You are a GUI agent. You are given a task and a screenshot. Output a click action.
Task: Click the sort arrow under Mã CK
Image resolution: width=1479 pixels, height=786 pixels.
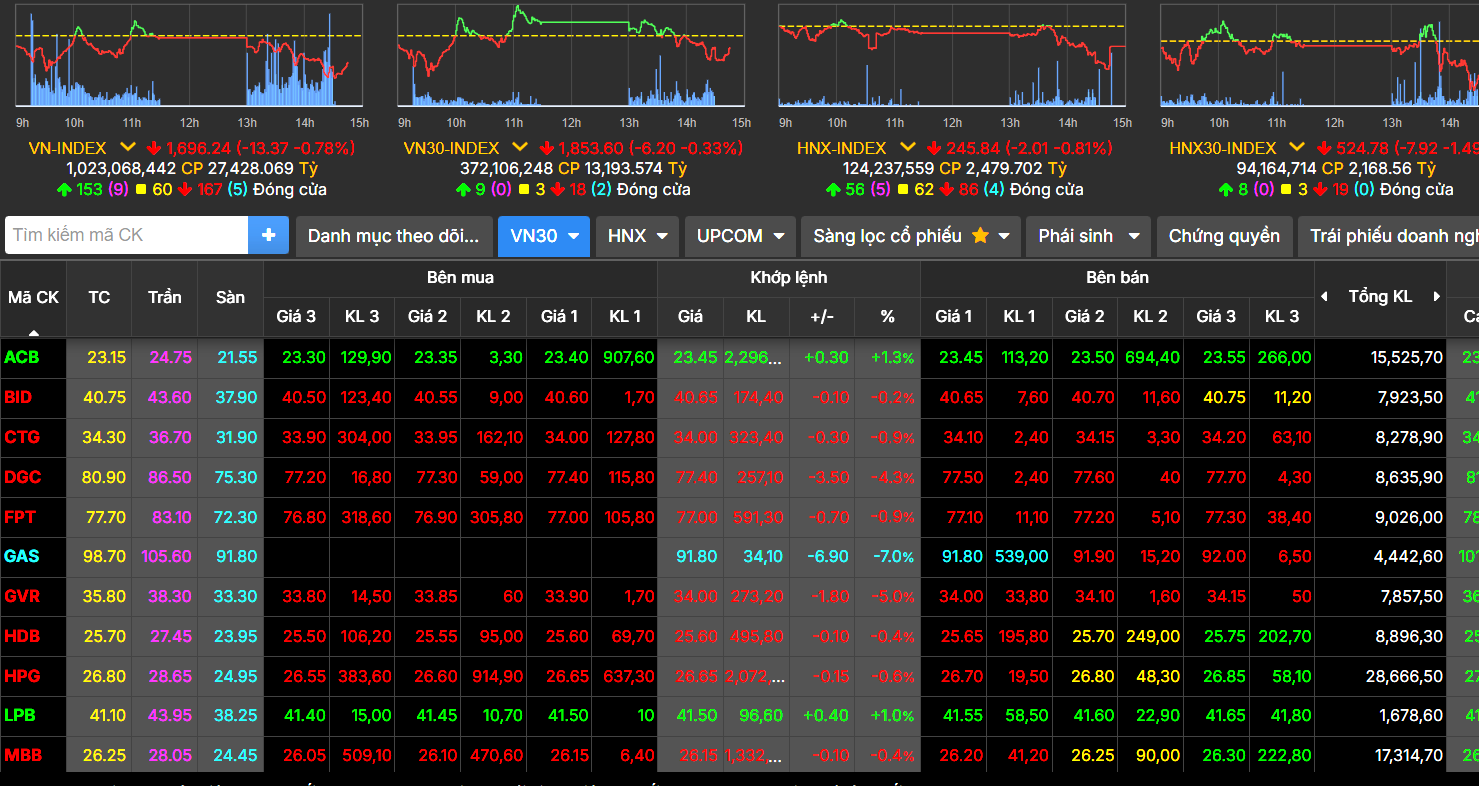tap(34, 332)
